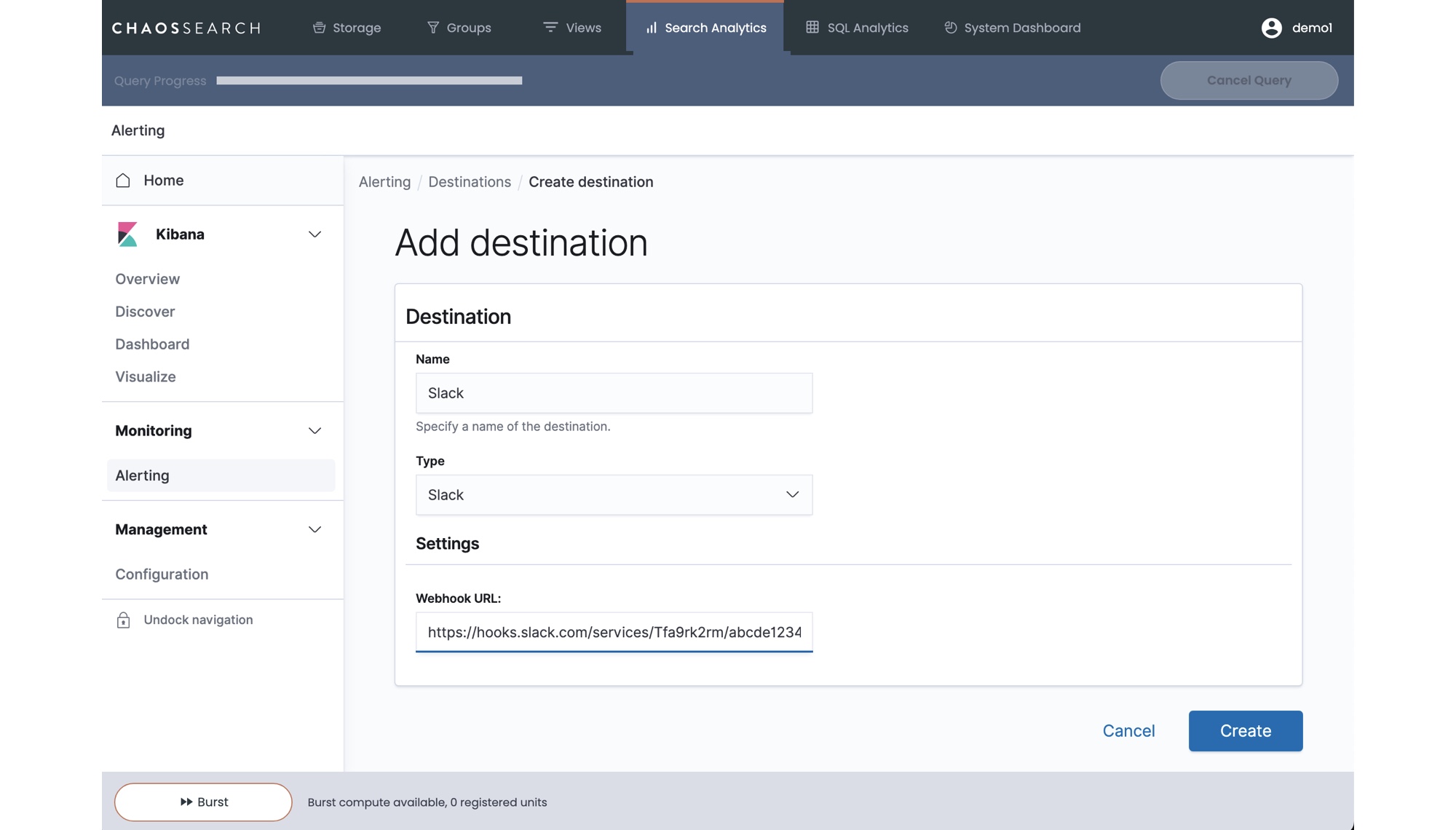
Task: Open the Type dropdown showing Slack
Action: click(614, 495)
